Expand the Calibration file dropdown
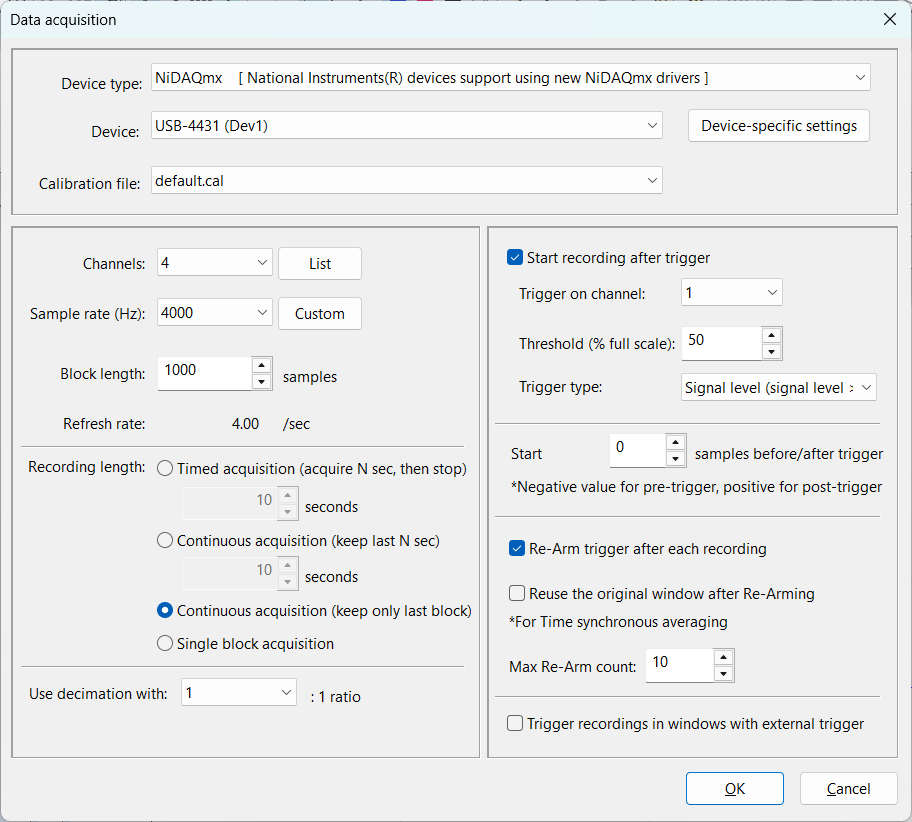Image resolution: width=912 pixels, height=822 pixels. 652,180
